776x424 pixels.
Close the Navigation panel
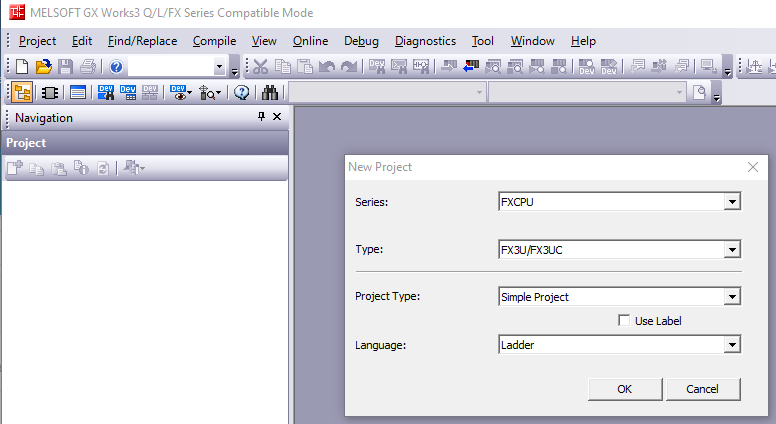[x=277, y=117]
